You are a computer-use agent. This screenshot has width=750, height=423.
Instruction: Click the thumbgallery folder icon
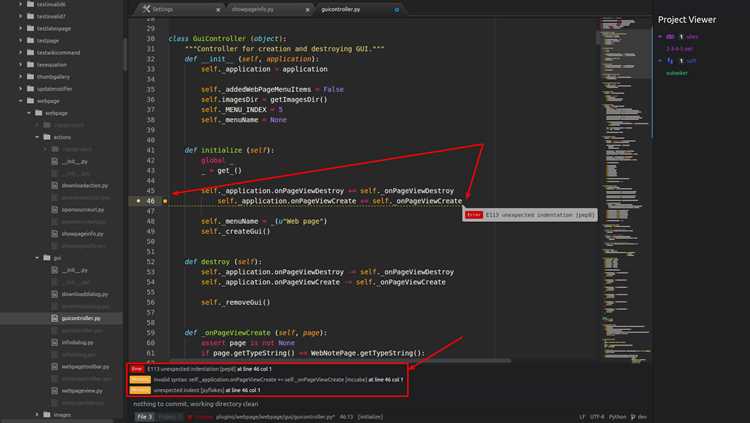(30, 77)
